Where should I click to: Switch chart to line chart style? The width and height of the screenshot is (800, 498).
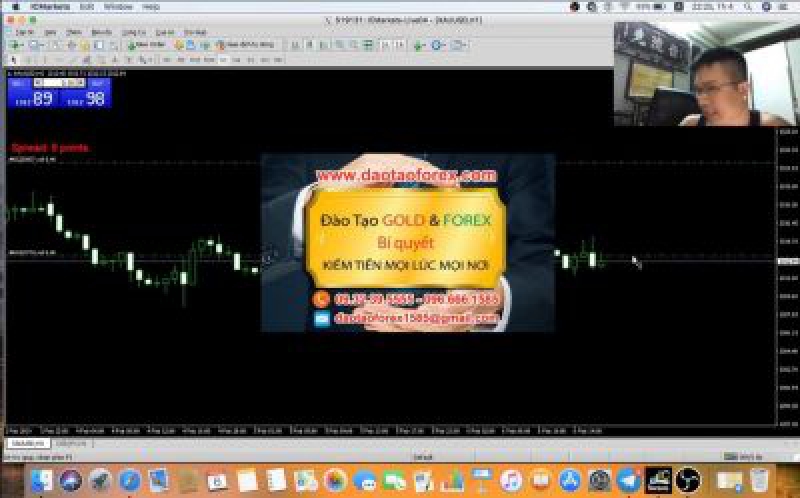[x=324, y=45]
